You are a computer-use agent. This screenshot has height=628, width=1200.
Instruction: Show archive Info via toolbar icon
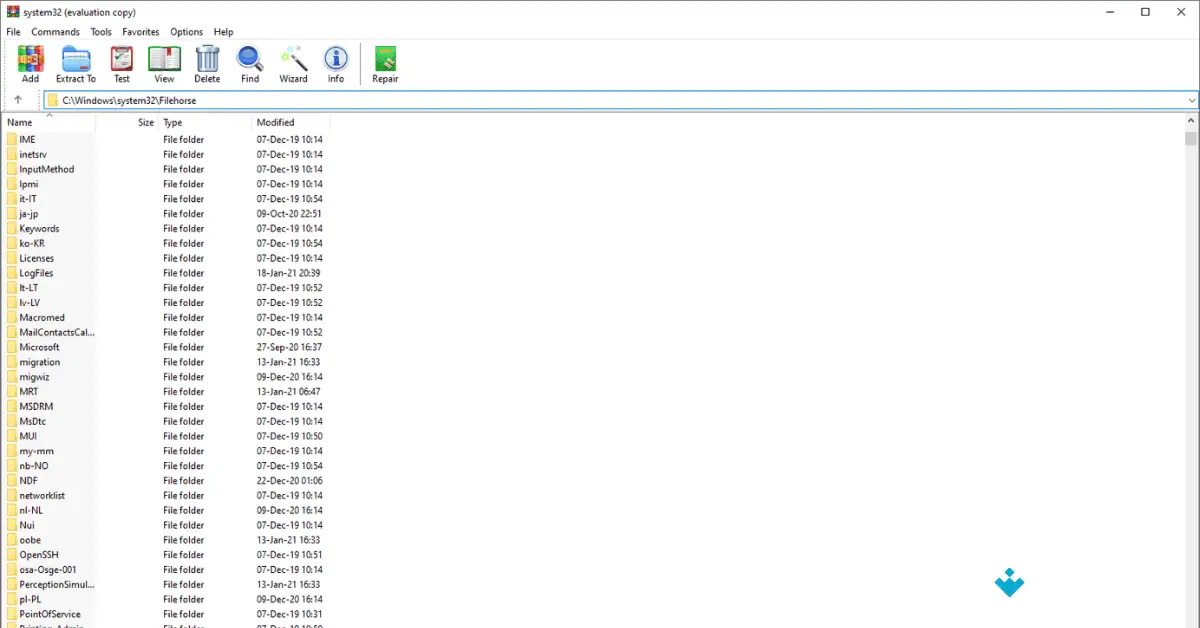coord(335,62)
